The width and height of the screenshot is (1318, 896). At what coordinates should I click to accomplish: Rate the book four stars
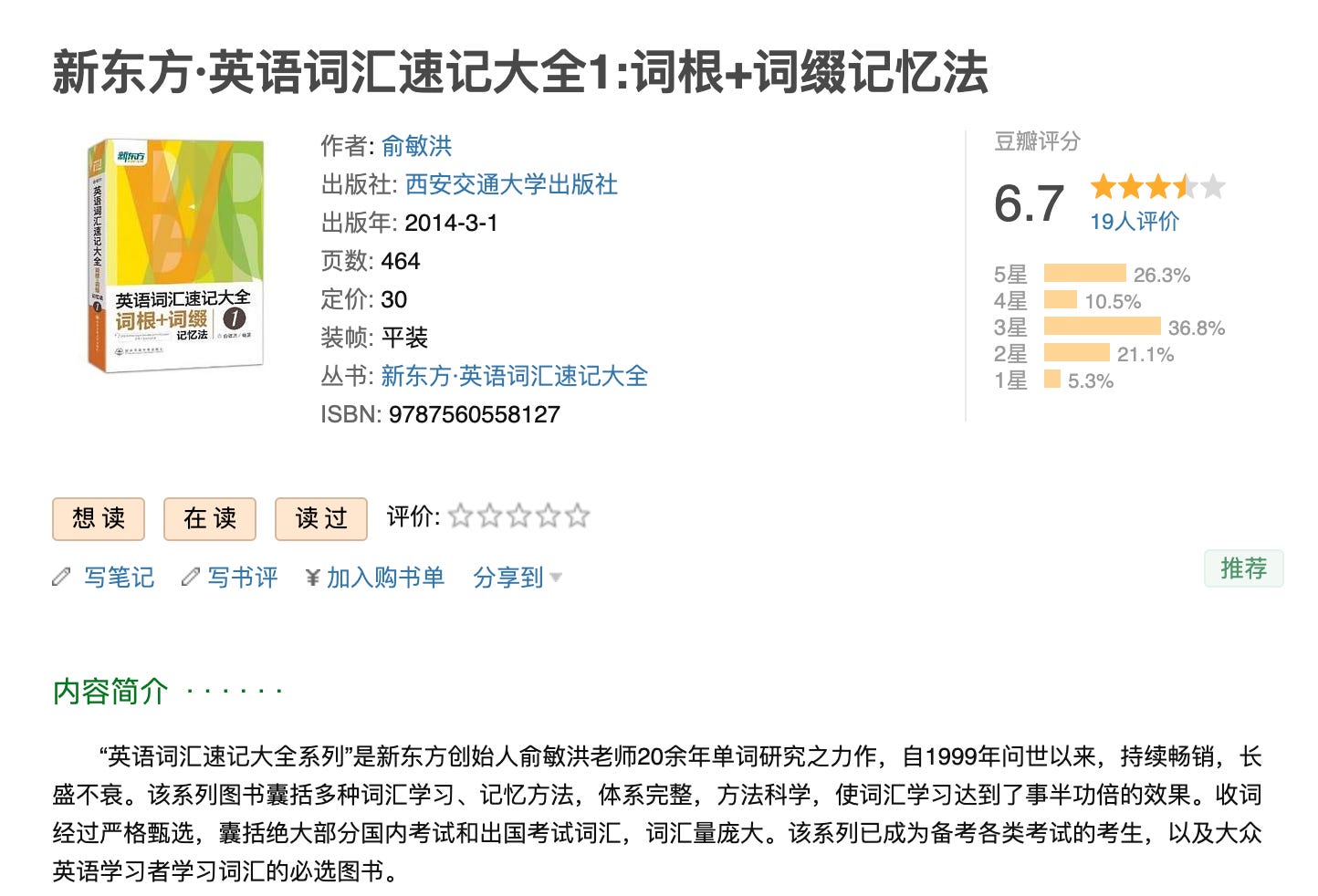(549, 516)
